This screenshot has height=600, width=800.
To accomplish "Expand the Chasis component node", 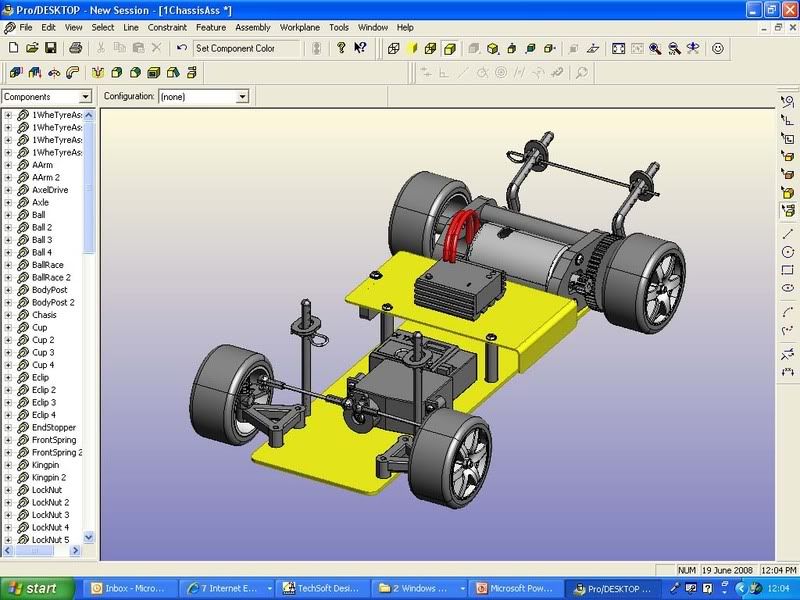I will [8, 315].
